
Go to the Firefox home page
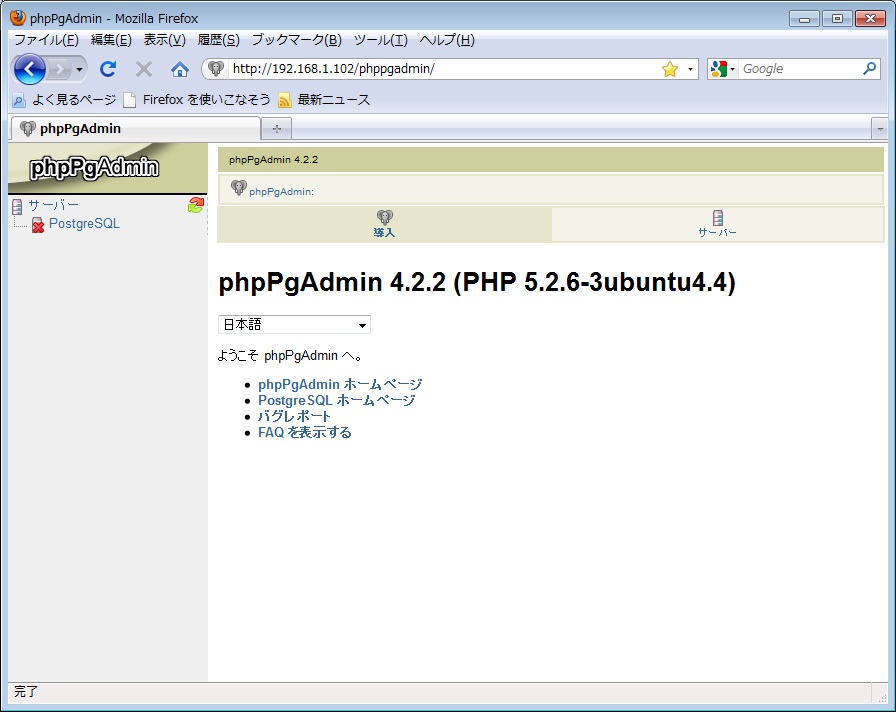179,69
